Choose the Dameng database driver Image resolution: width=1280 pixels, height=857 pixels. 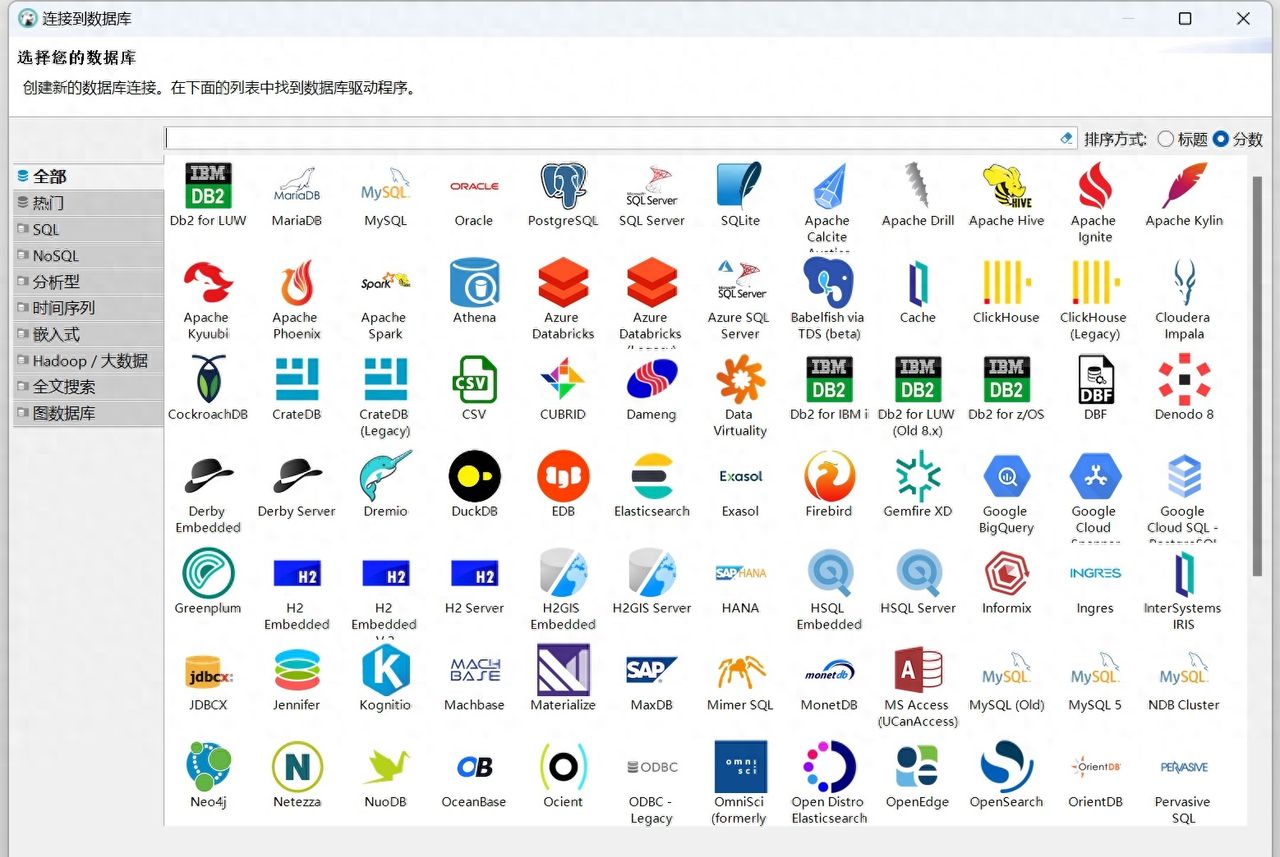pyautogui.click(x=651, y=380)
